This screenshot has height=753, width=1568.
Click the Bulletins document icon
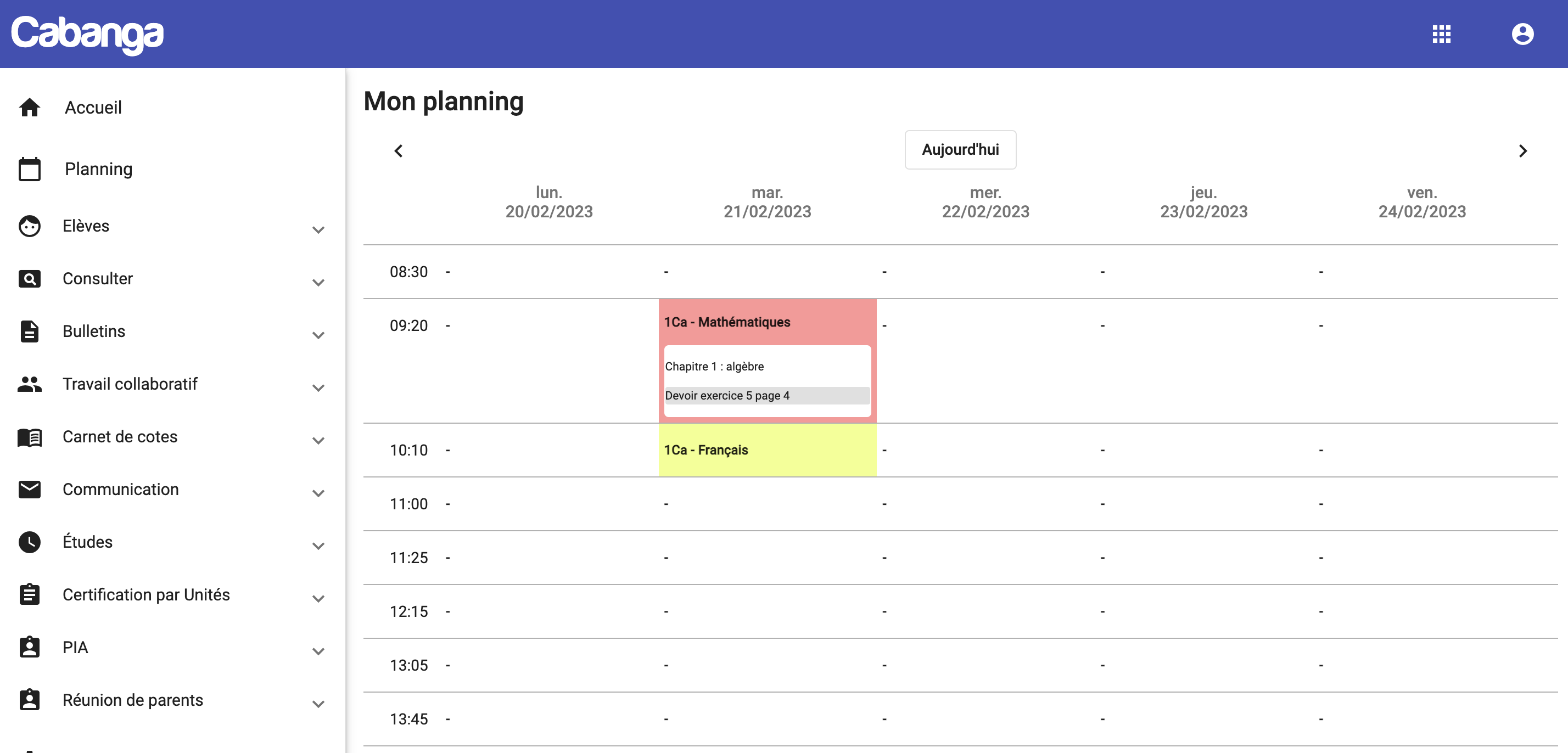[29, 331]
